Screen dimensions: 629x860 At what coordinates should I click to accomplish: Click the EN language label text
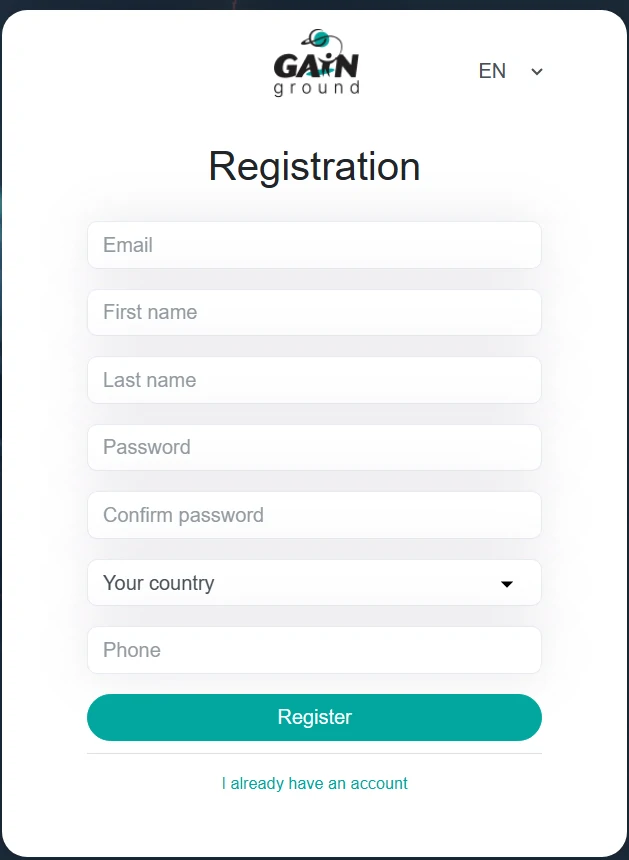(492, 71)
